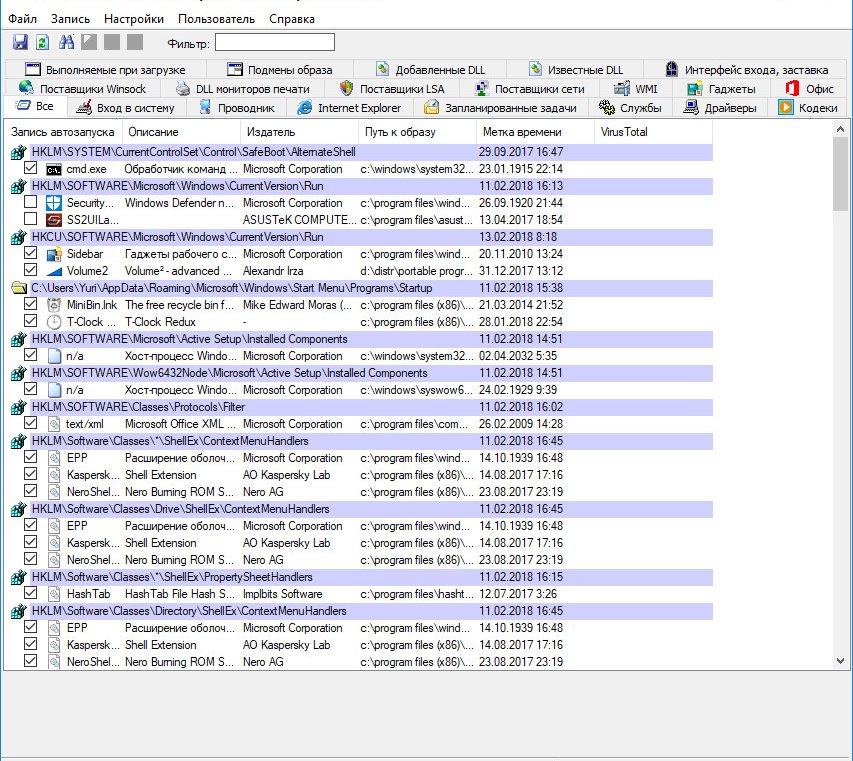This screenshot has height=761, width=853.
Task: Open the Настройки menu
Action: point(134,19)
